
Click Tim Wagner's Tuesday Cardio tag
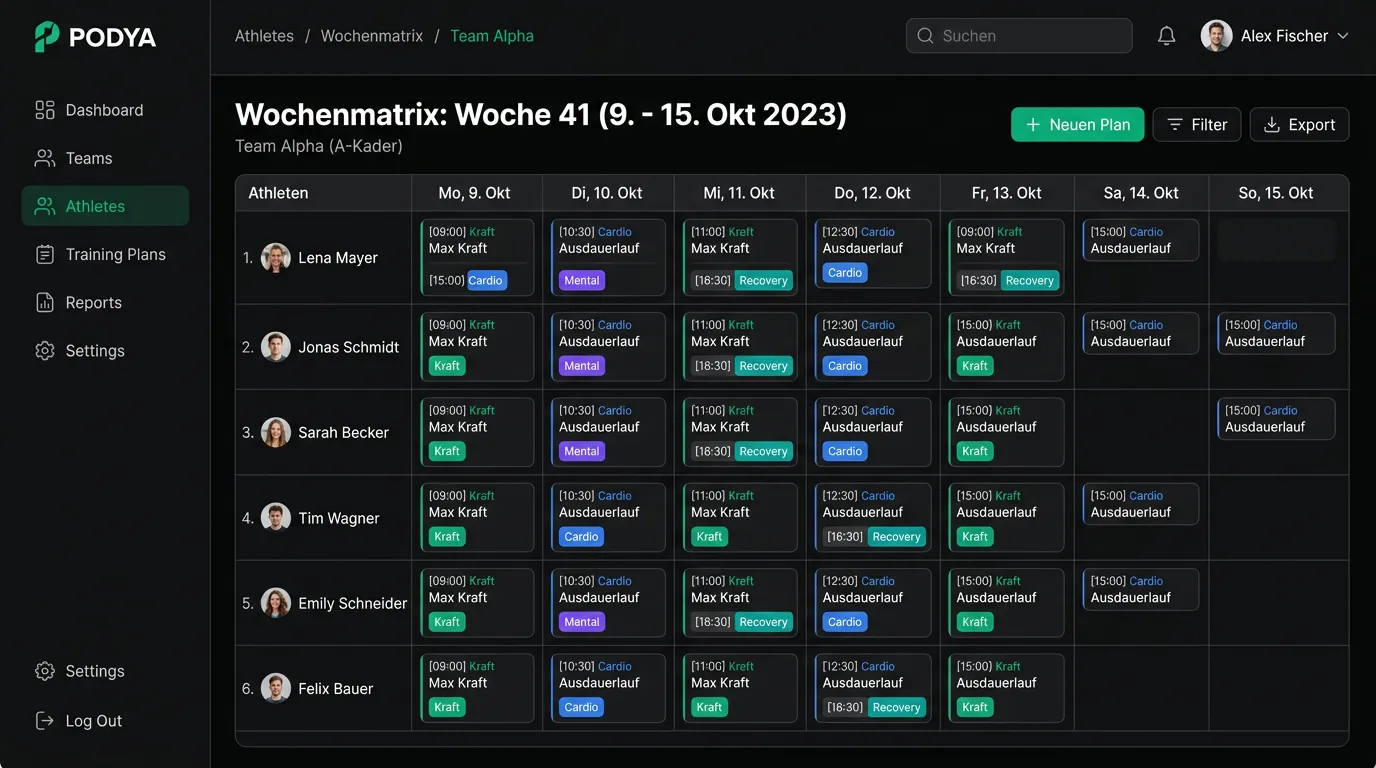[581, 537]
